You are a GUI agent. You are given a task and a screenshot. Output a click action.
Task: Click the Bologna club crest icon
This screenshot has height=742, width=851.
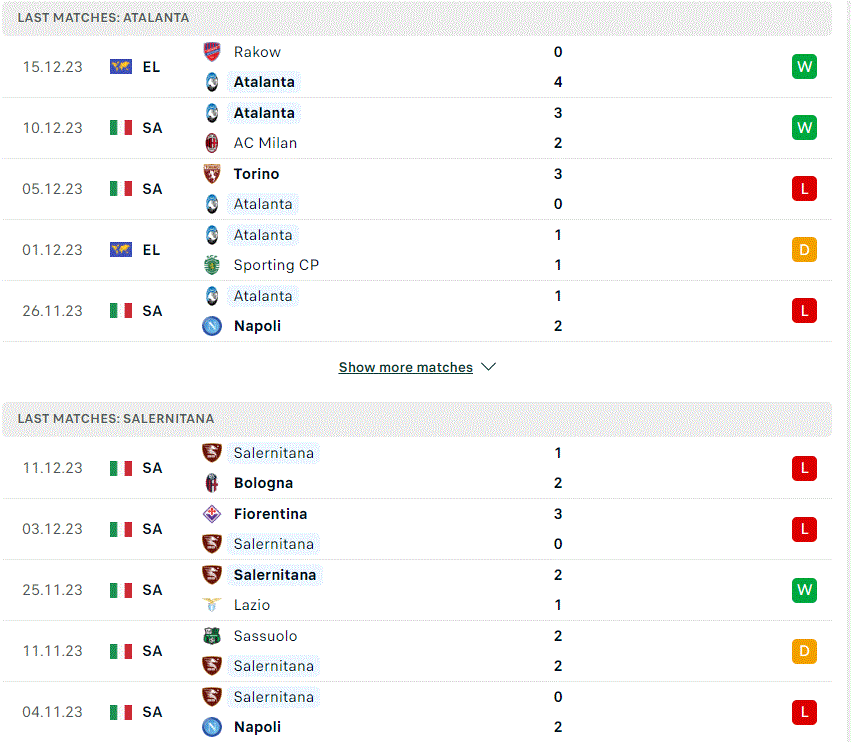coord(212,483)
